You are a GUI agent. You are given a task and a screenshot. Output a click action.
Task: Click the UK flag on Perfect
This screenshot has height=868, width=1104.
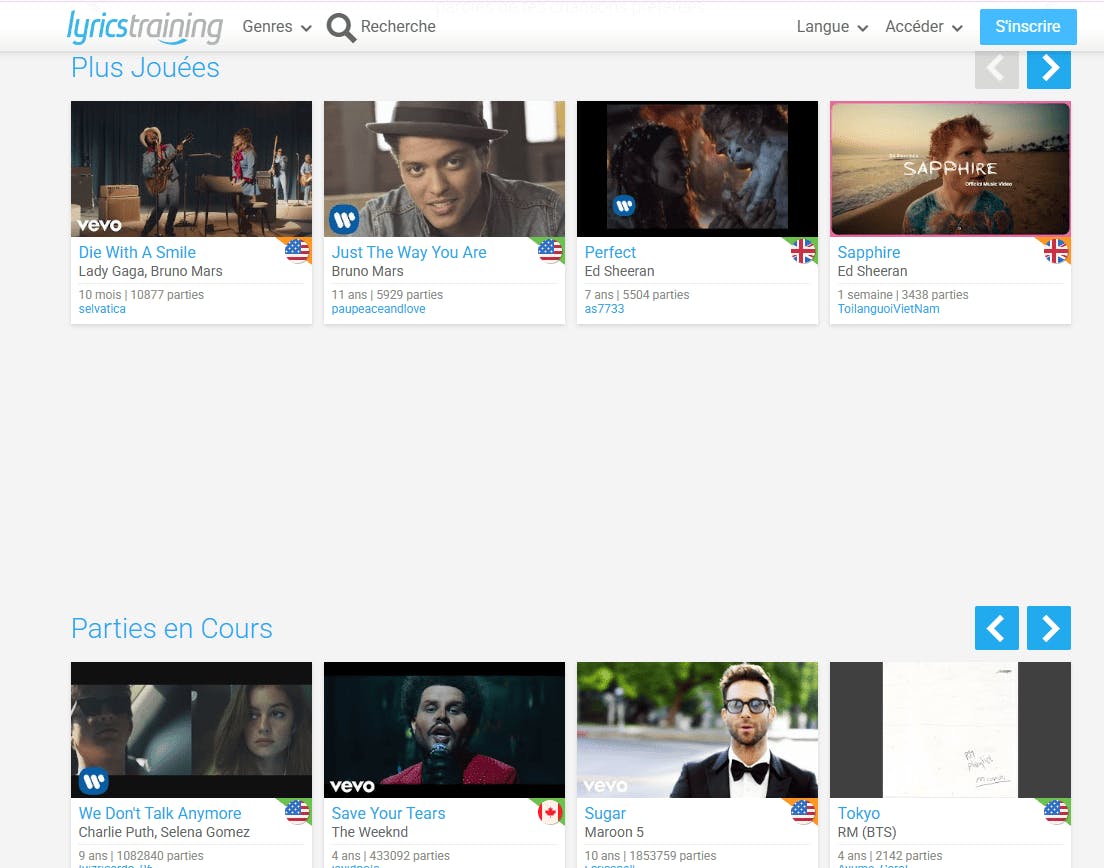click(x=803, y=251)
